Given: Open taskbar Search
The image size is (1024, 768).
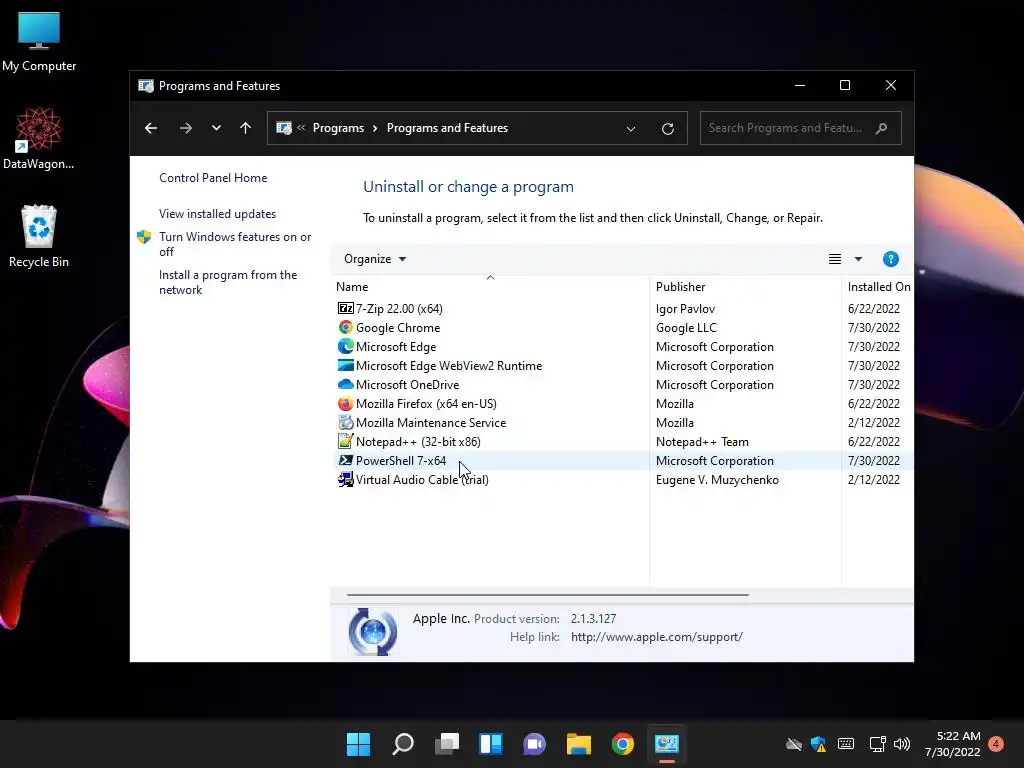Looking at the screenshot, I should coord(402,744).
